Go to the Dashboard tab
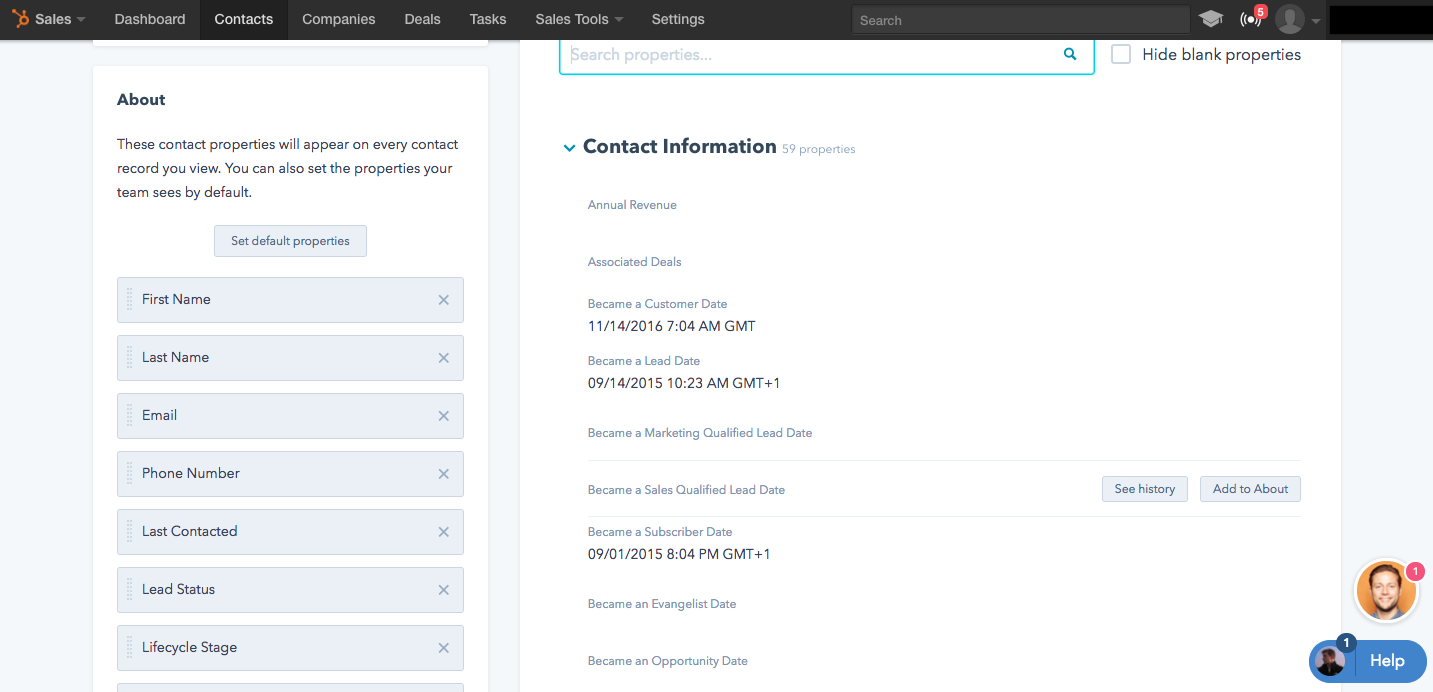Image resolution: width=1433 pixels, height=692 pixels. [150, 19]
